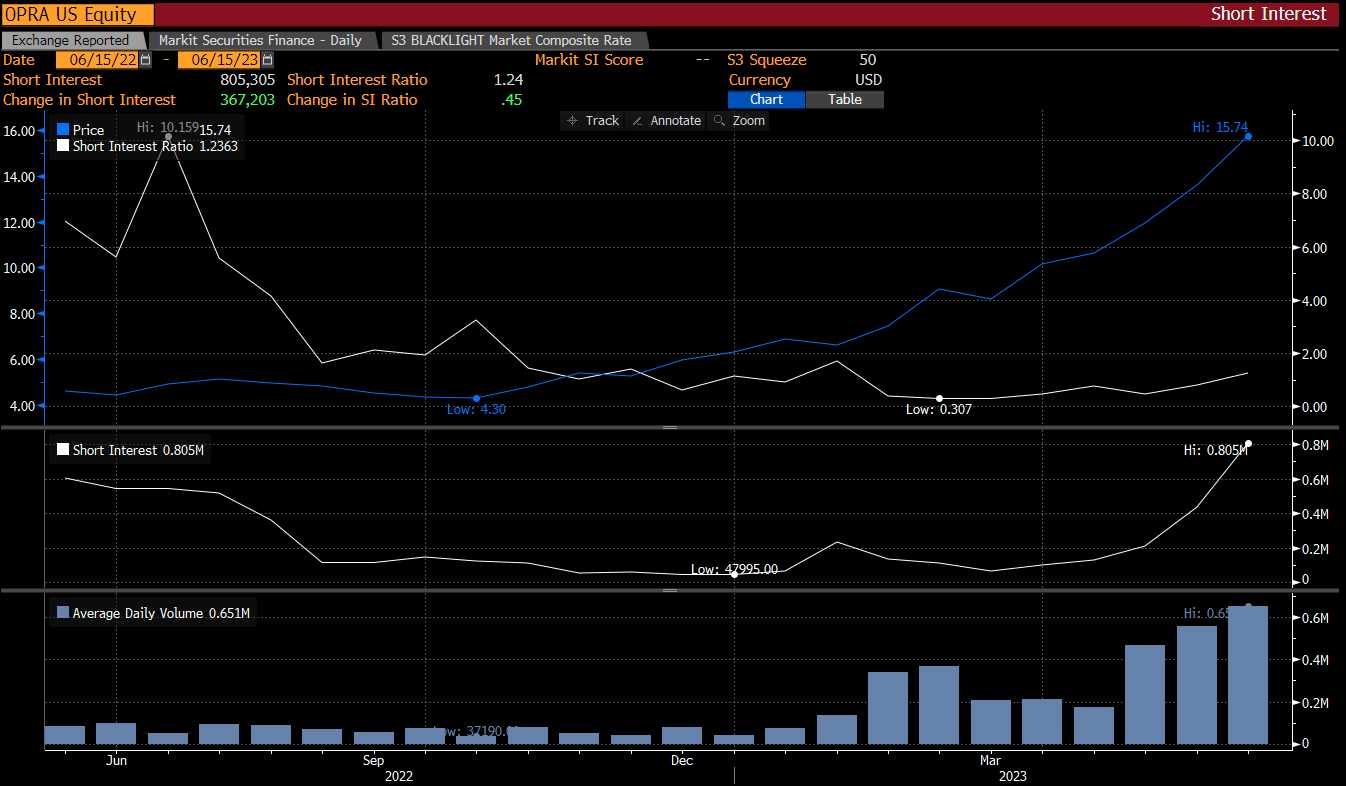Open the Exchange Reported tab
The image size is (1346, 786).
coord(71,40)
